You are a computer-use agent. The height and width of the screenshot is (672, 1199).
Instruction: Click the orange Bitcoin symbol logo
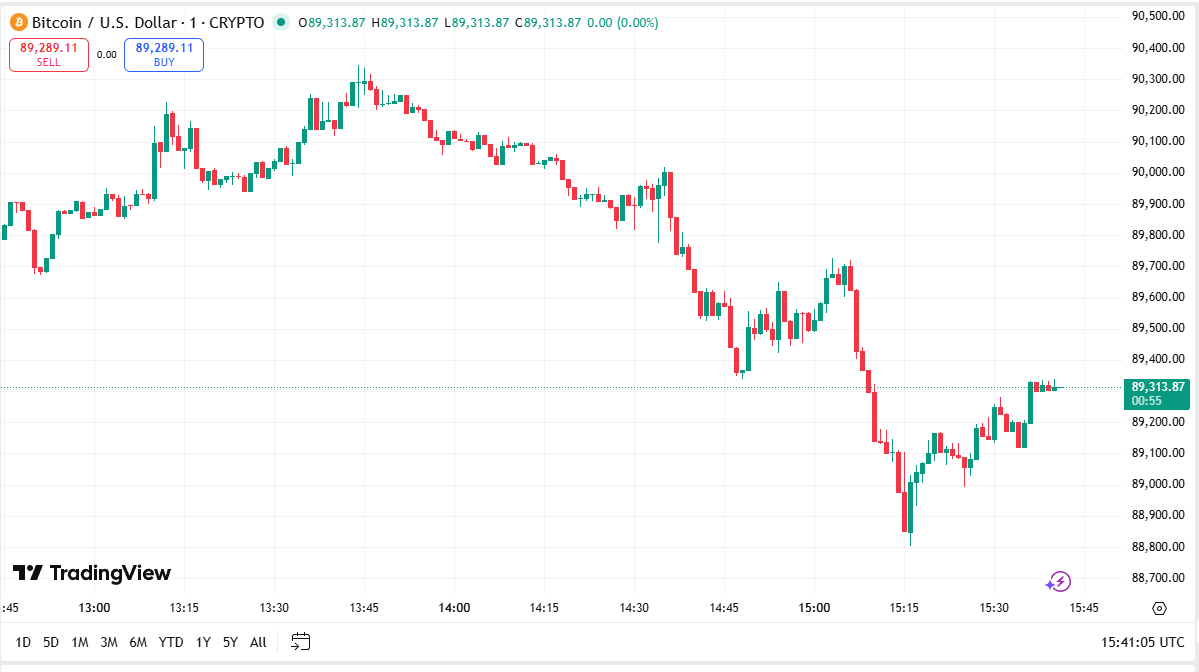[18, 22]
